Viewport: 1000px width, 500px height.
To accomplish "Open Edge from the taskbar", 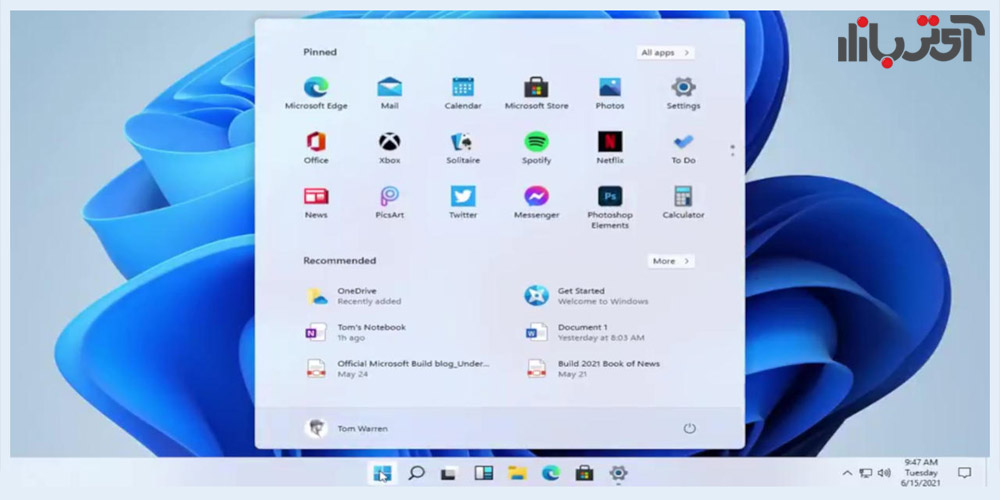I will tap(551, 473).
